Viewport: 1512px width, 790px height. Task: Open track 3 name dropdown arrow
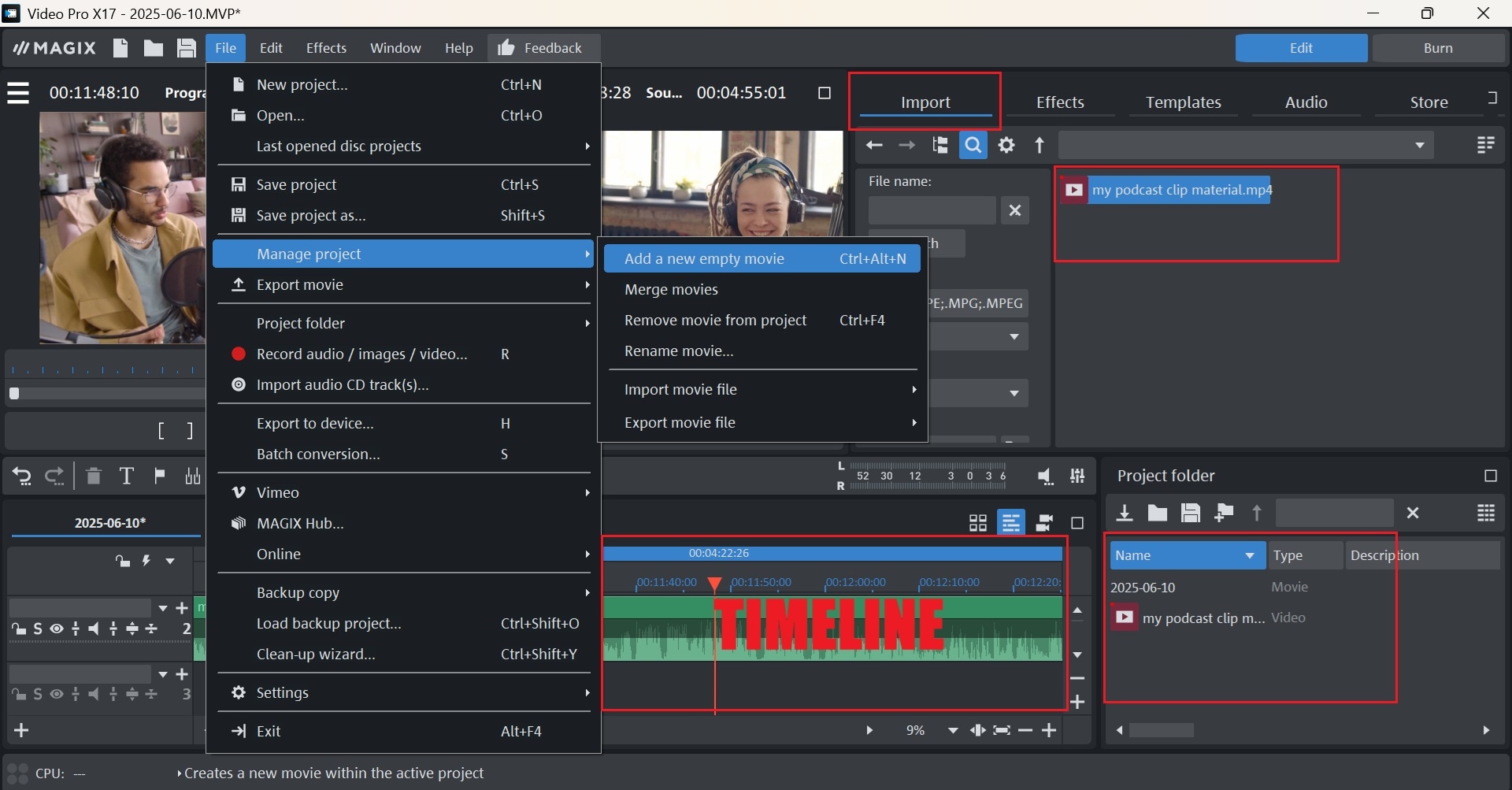[163, 674]
